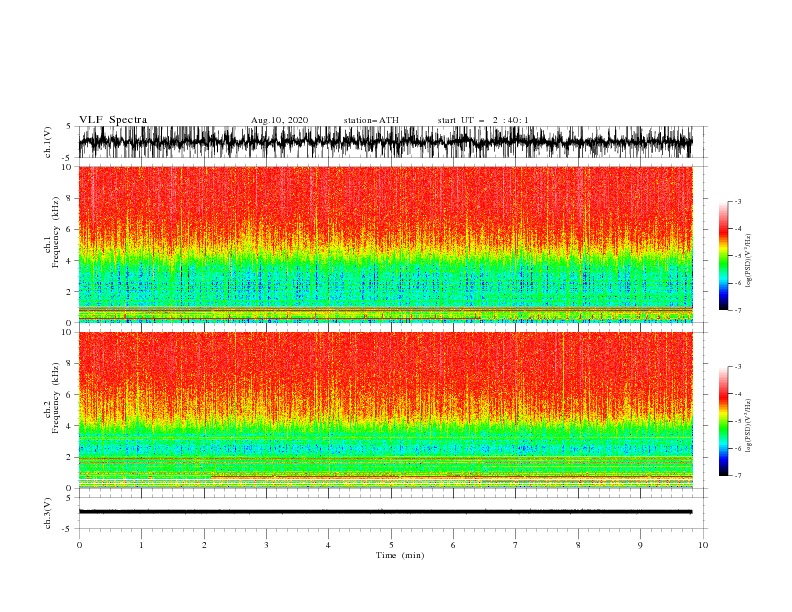This screenshot has width=792, height=612.
Task: Click the ch.2 spectrogram panel
Action: (x=385, y=410)
